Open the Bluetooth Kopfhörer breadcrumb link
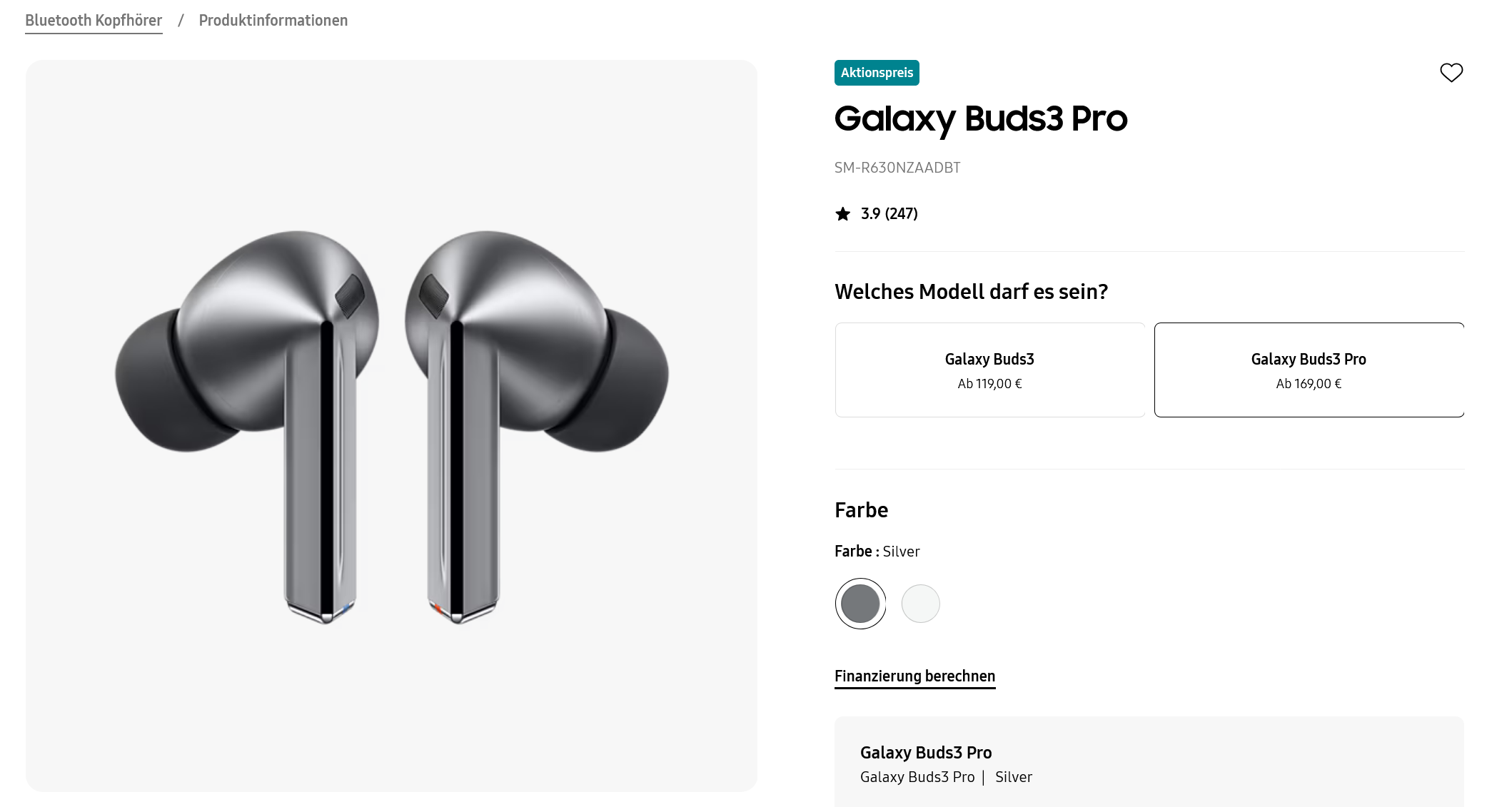 (x=94, y=21)
